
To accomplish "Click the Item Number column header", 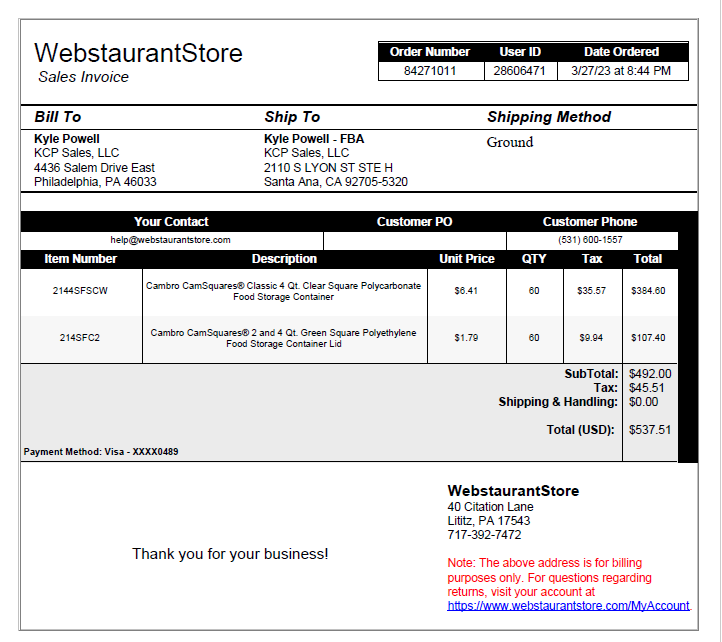I will coord(81,259).
